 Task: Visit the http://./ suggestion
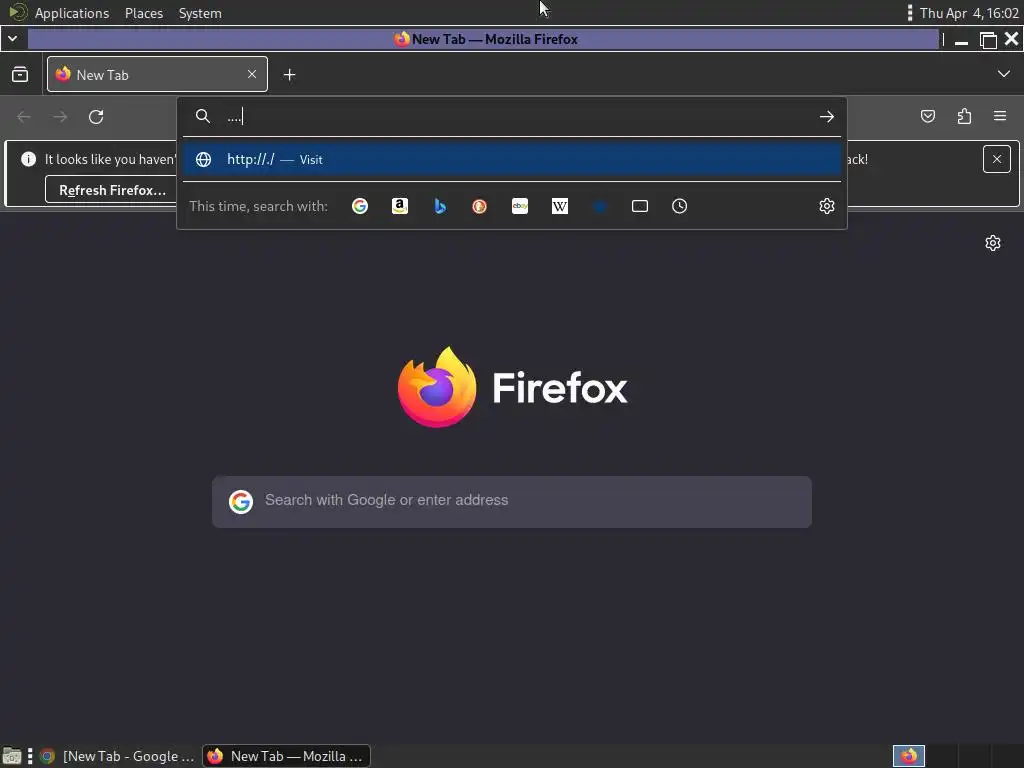click(512, 159)
